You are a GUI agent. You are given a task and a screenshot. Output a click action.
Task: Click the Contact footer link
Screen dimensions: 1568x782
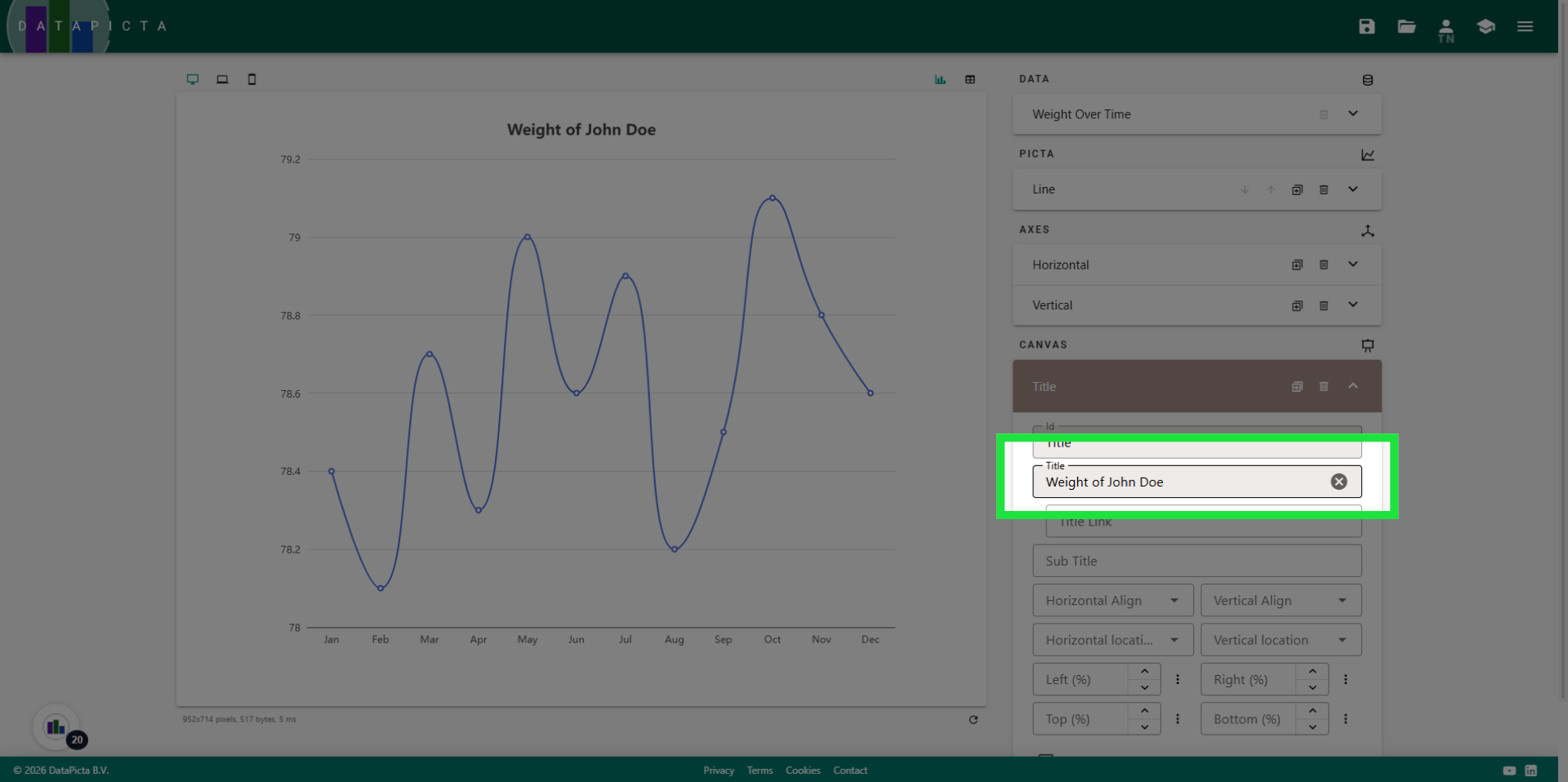849,771
